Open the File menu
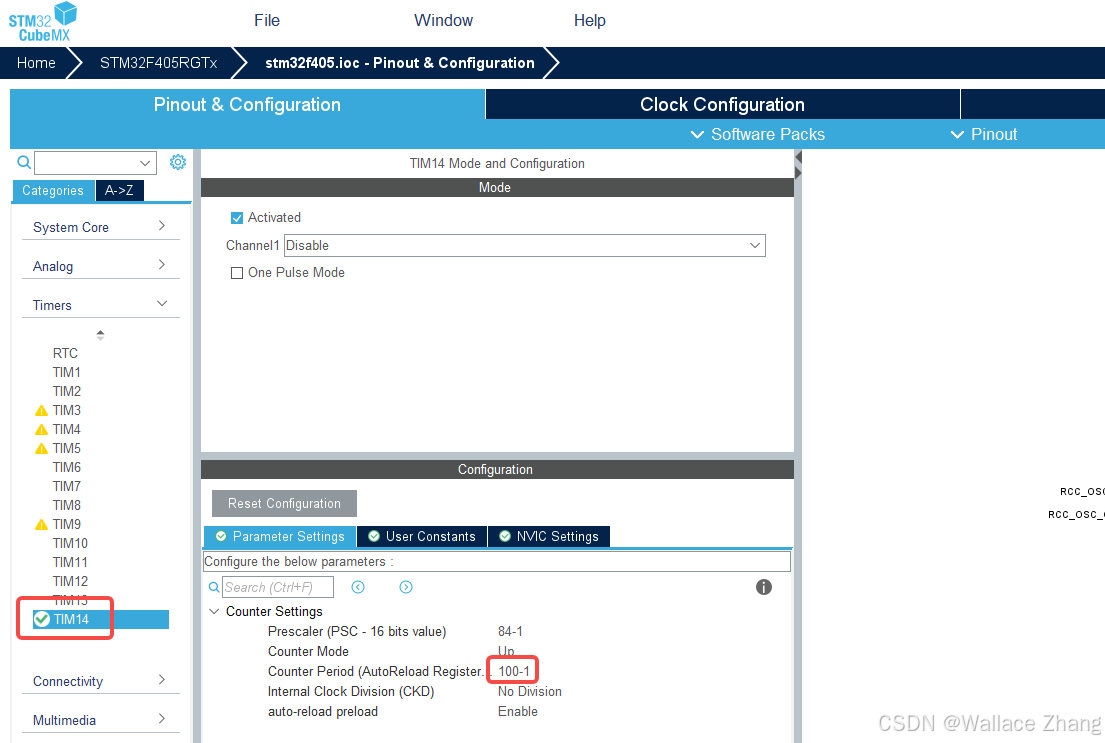Screen dimensions: 1105x743 coord(267,20)
